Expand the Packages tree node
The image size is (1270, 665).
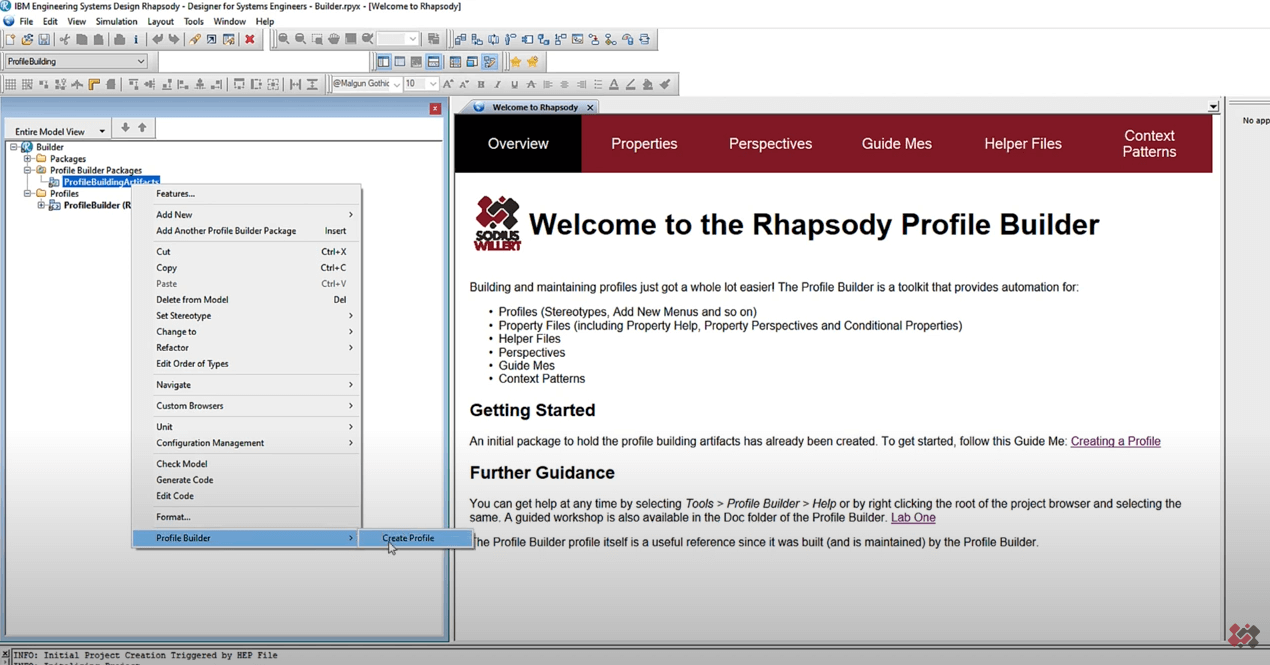[28, 159]
